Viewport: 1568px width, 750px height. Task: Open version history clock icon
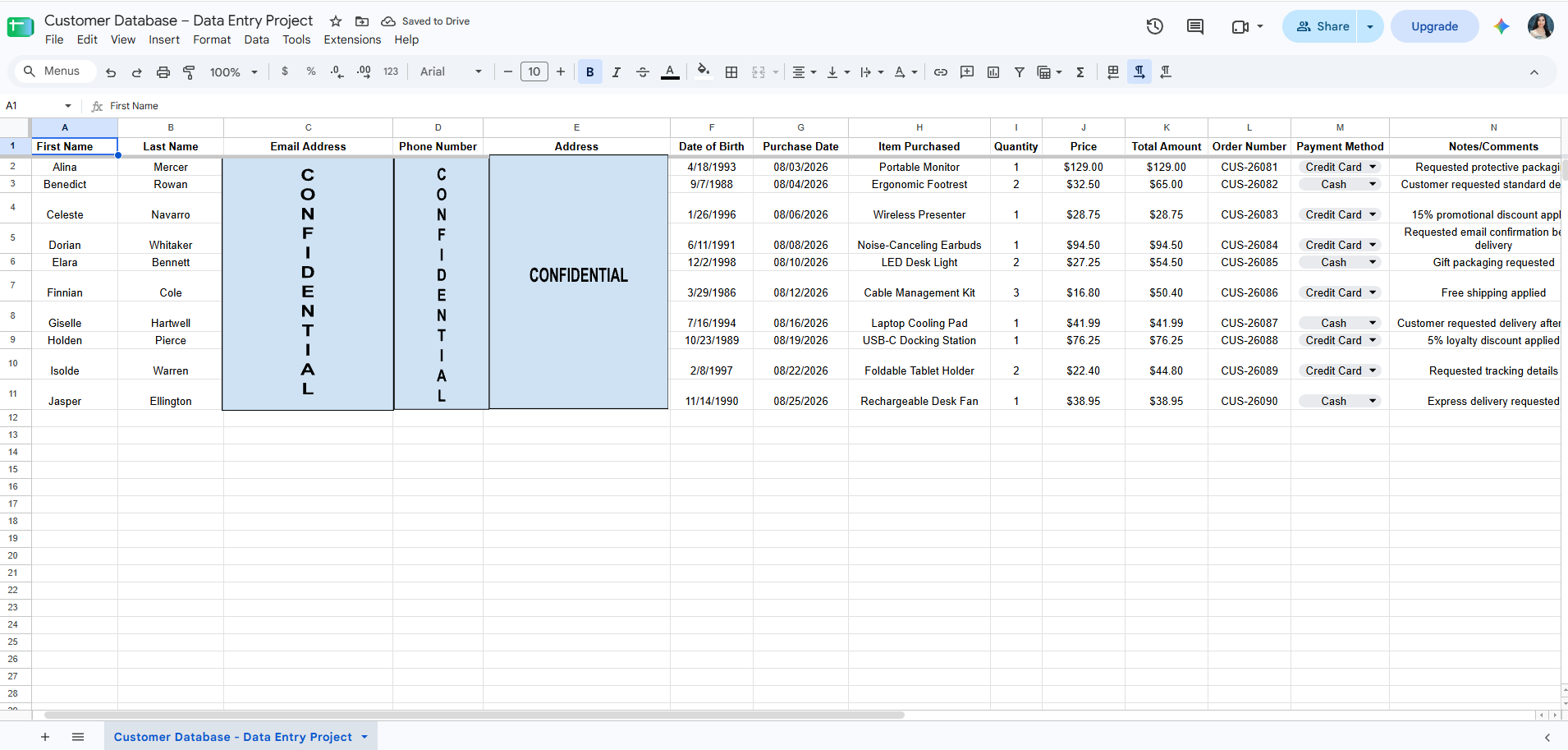(1154, 26)
